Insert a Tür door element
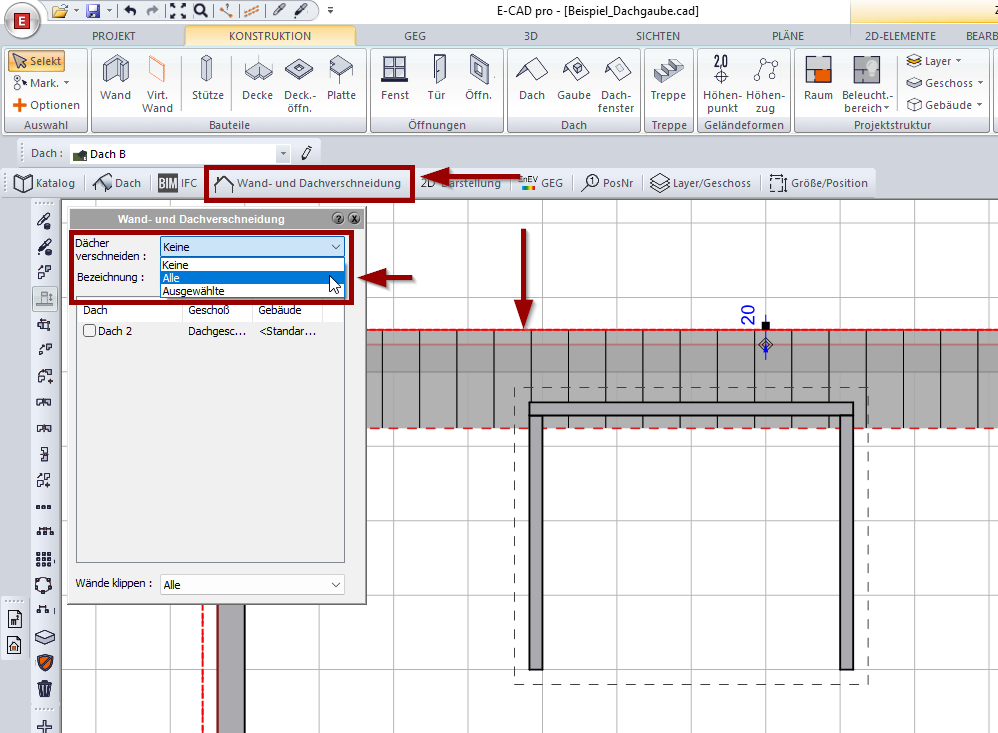 pos(436,78)
